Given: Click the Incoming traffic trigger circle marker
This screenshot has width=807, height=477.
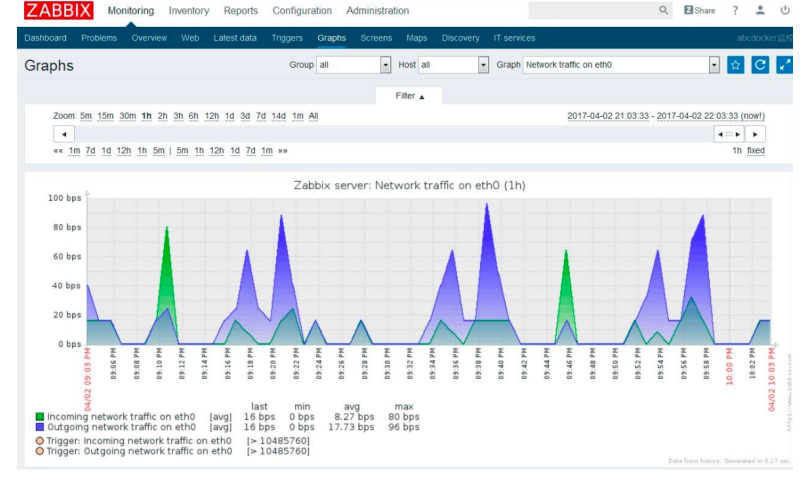Looking at the screenshot, I should click(x=40, y=441).
